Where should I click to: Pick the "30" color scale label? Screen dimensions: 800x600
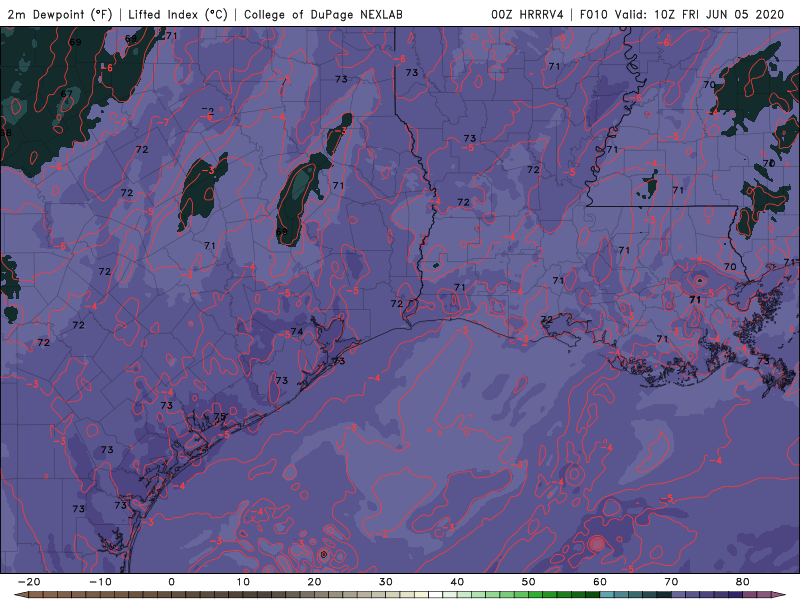coord(386,582)
